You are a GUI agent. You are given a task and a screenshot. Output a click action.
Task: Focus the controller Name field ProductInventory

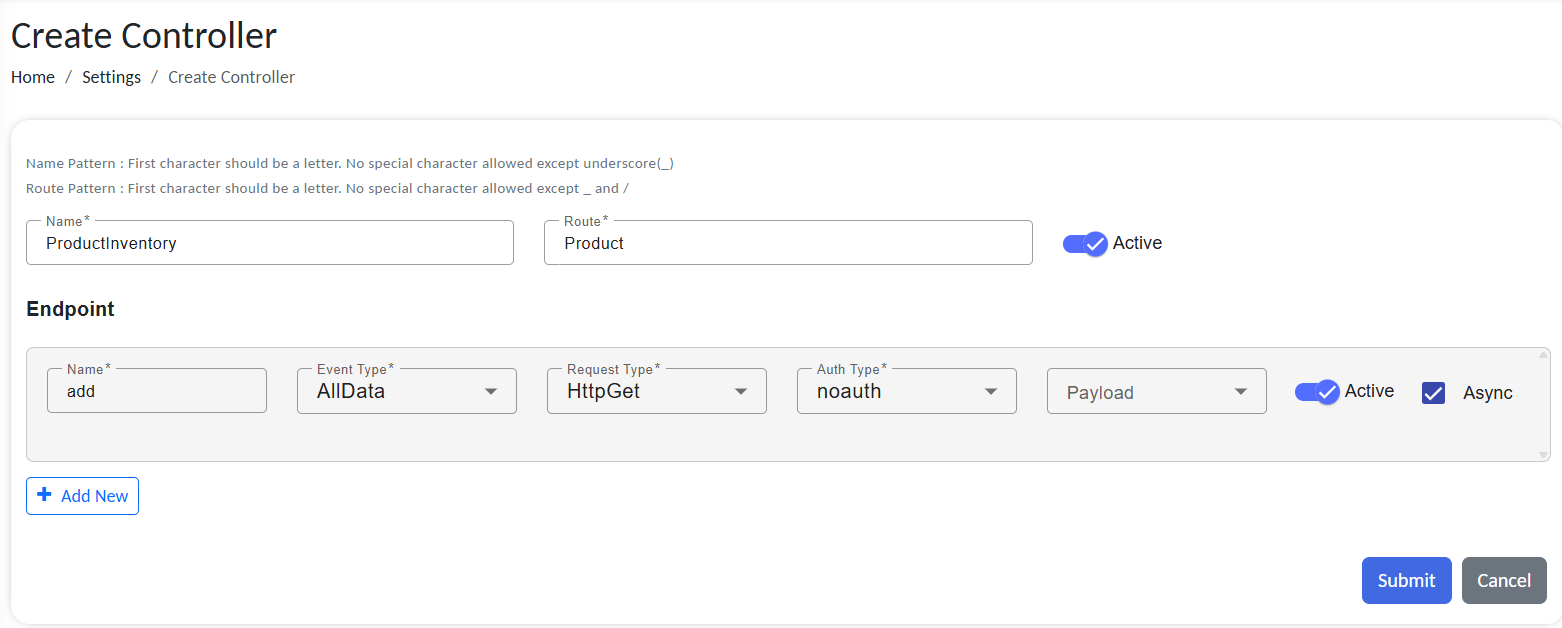tap(270, 243)
